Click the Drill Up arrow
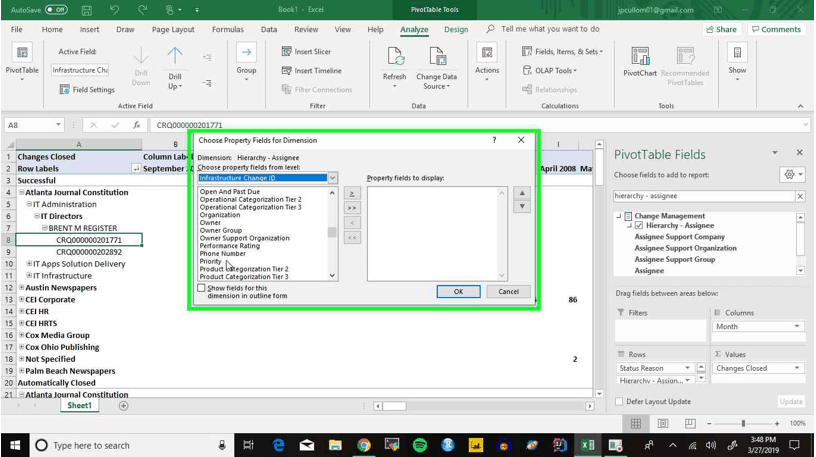 click(175, 56)
